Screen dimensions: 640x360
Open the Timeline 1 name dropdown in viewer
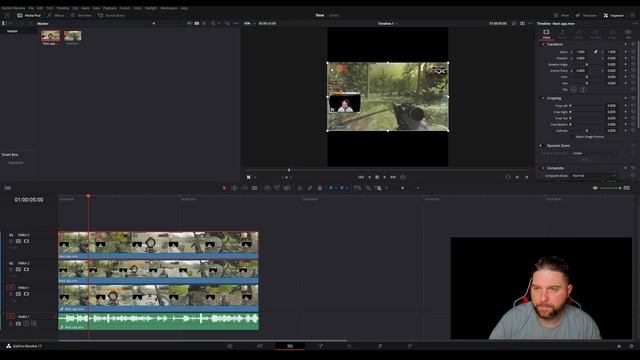[x=388, y=23]
